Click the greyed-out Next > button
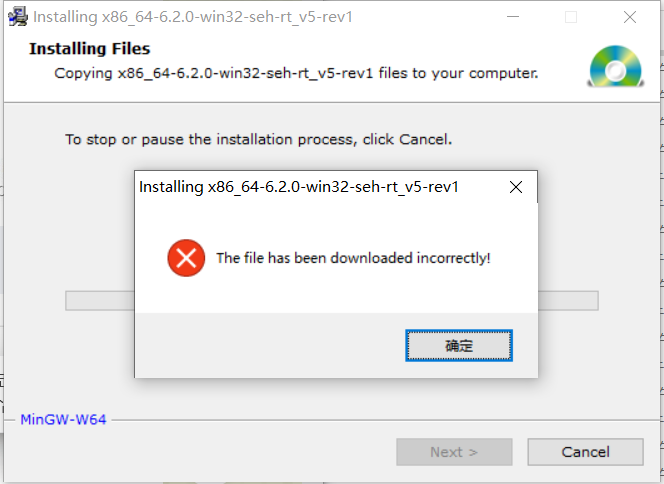The image size is (664, 484). (454, 452)
